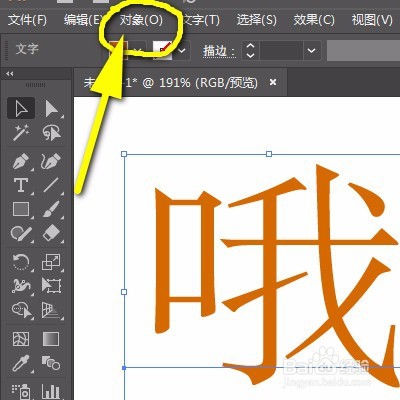
Task: Select the Shape Builder tool
Action: pos(21,310)
